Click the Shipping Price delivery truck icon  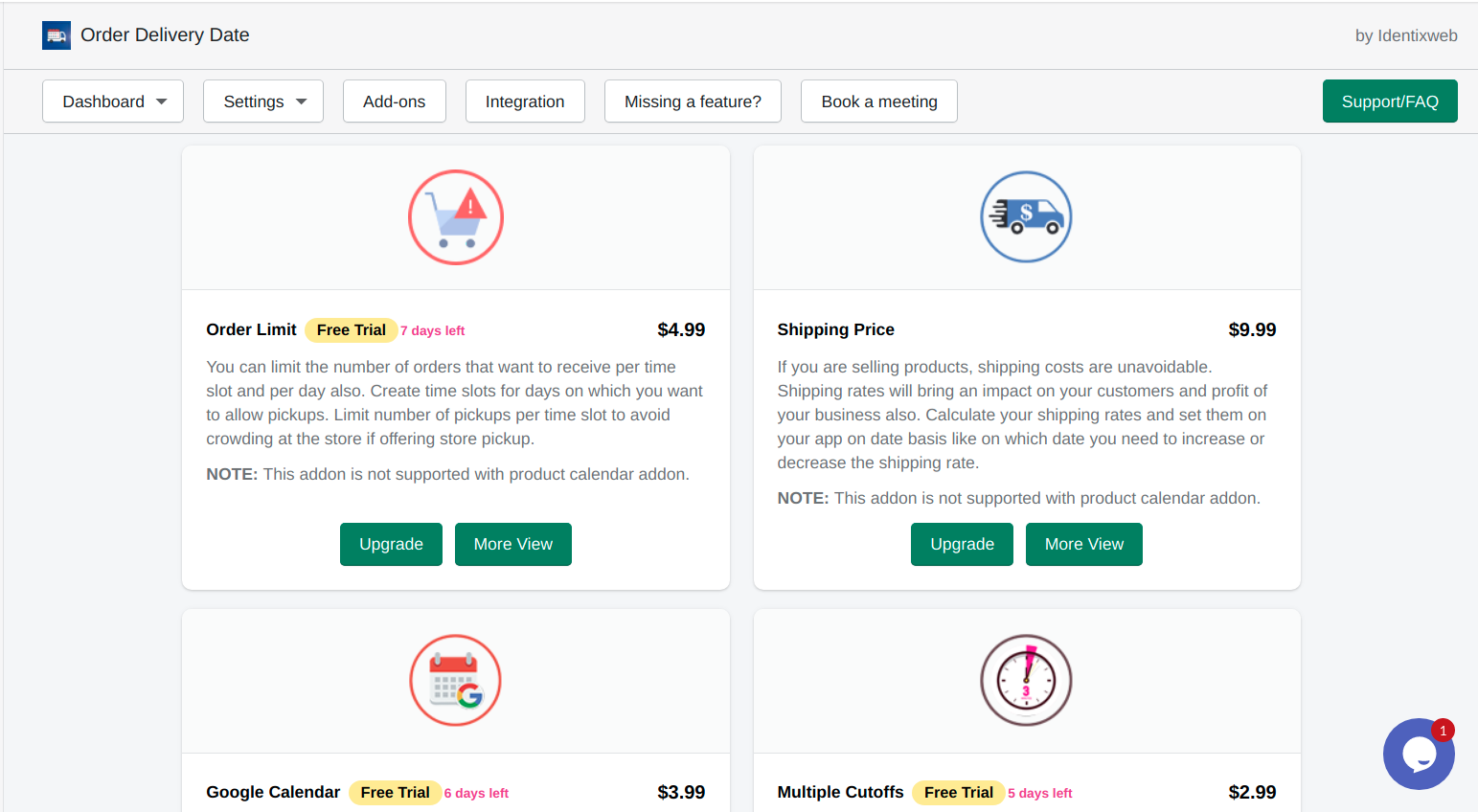[1026, 217]
